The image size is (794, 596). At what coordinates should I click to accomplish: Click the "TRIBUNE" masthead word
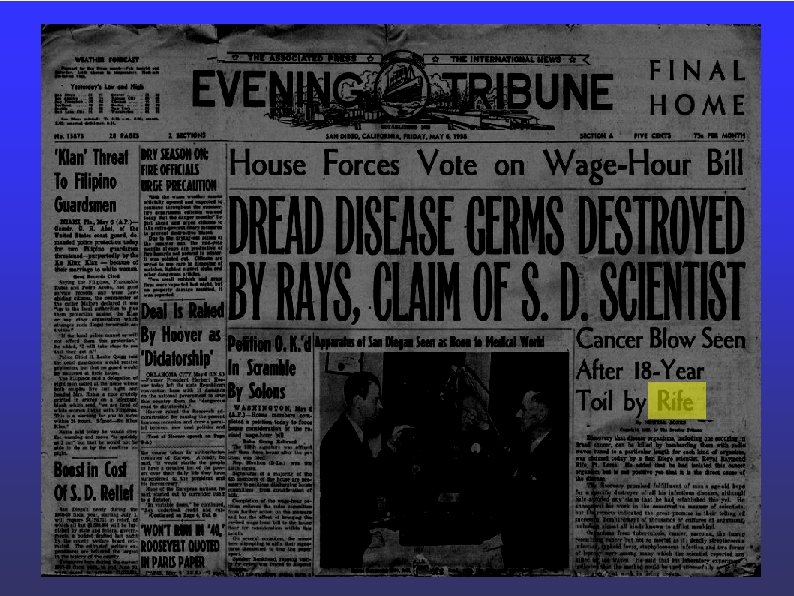pyautogui.click(x=528, y=91)
